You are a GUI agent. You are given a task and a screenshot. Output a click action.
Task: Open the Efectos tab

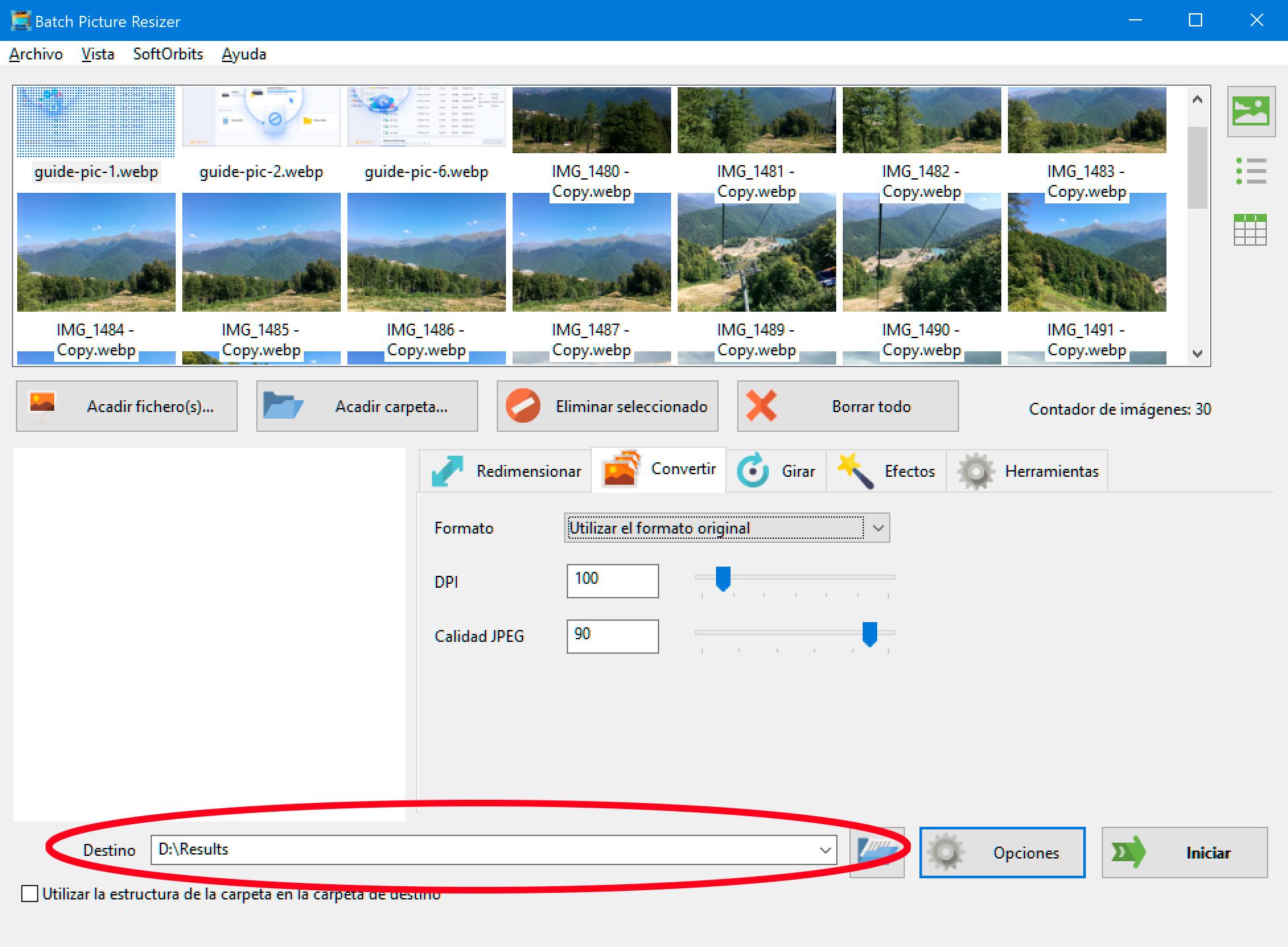pos(886,471)
